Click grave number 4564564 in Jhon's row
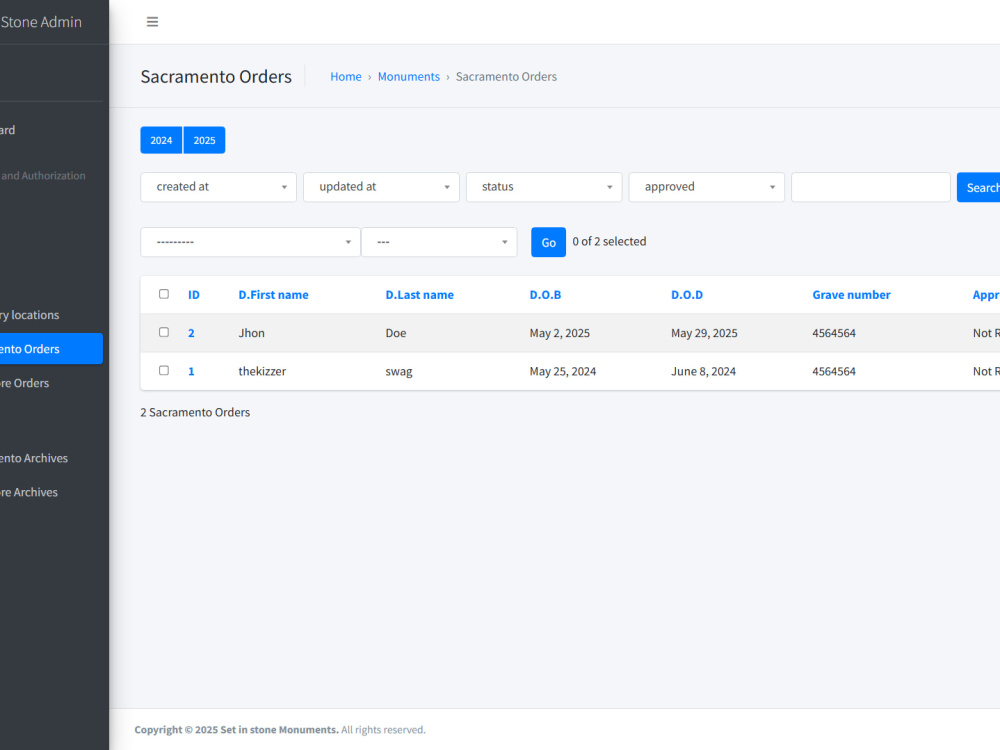The height and width of the screenshot is (750, 1000). coord(834,333)
